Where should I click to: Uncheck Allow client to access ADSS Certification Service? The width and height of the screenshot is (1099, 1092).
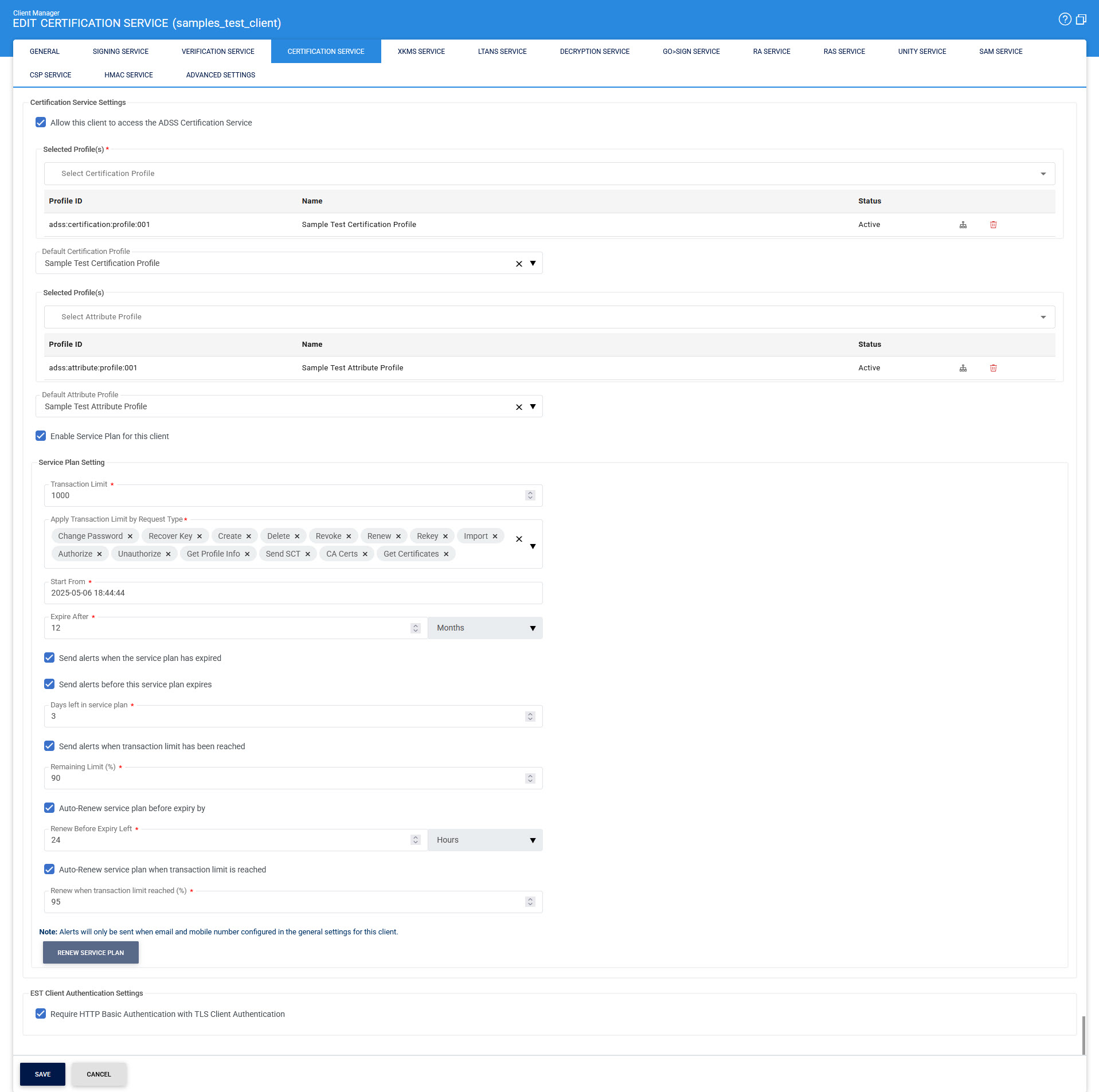41,123
